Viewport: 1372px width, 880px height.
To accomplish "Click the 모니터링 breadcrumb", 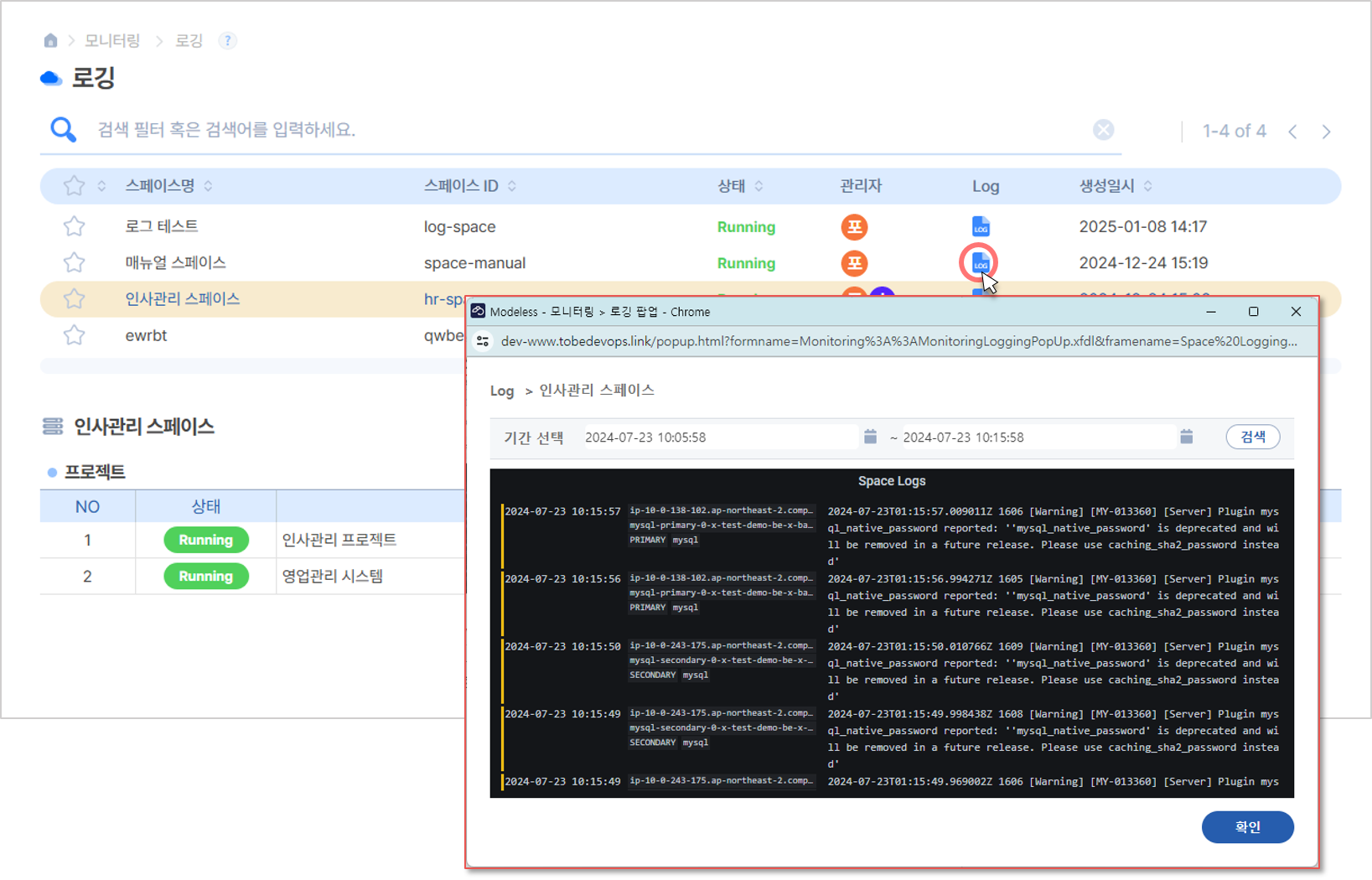I will click(112, 40).
